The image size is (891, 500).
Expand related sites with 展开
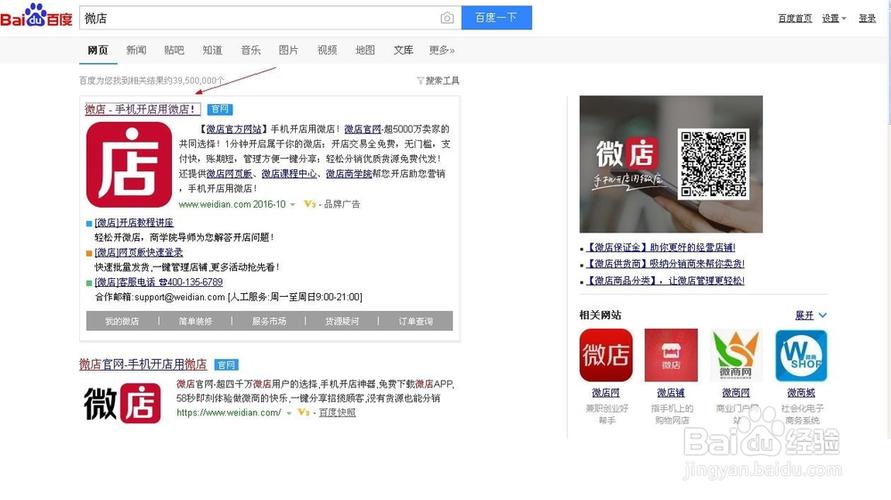point(811,315)
